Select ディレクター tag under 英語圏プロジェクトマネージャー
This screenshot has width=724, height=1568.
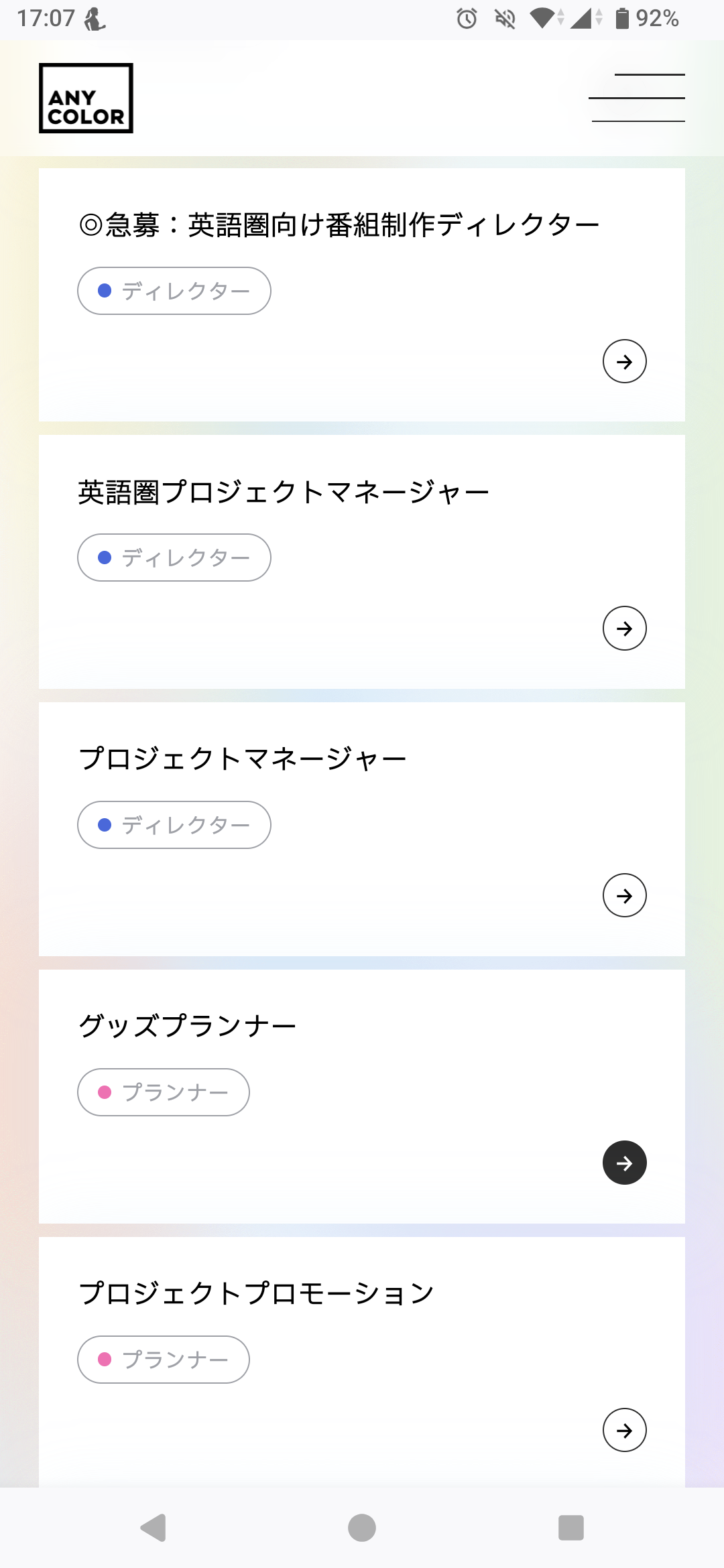[x=174, y=558]
